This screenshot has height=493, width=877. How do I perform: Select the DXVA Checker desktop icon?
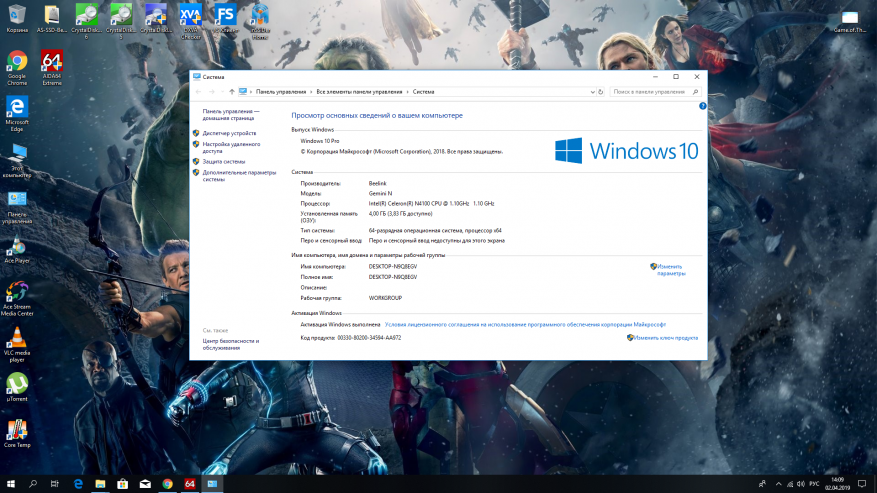pos(190,15)
